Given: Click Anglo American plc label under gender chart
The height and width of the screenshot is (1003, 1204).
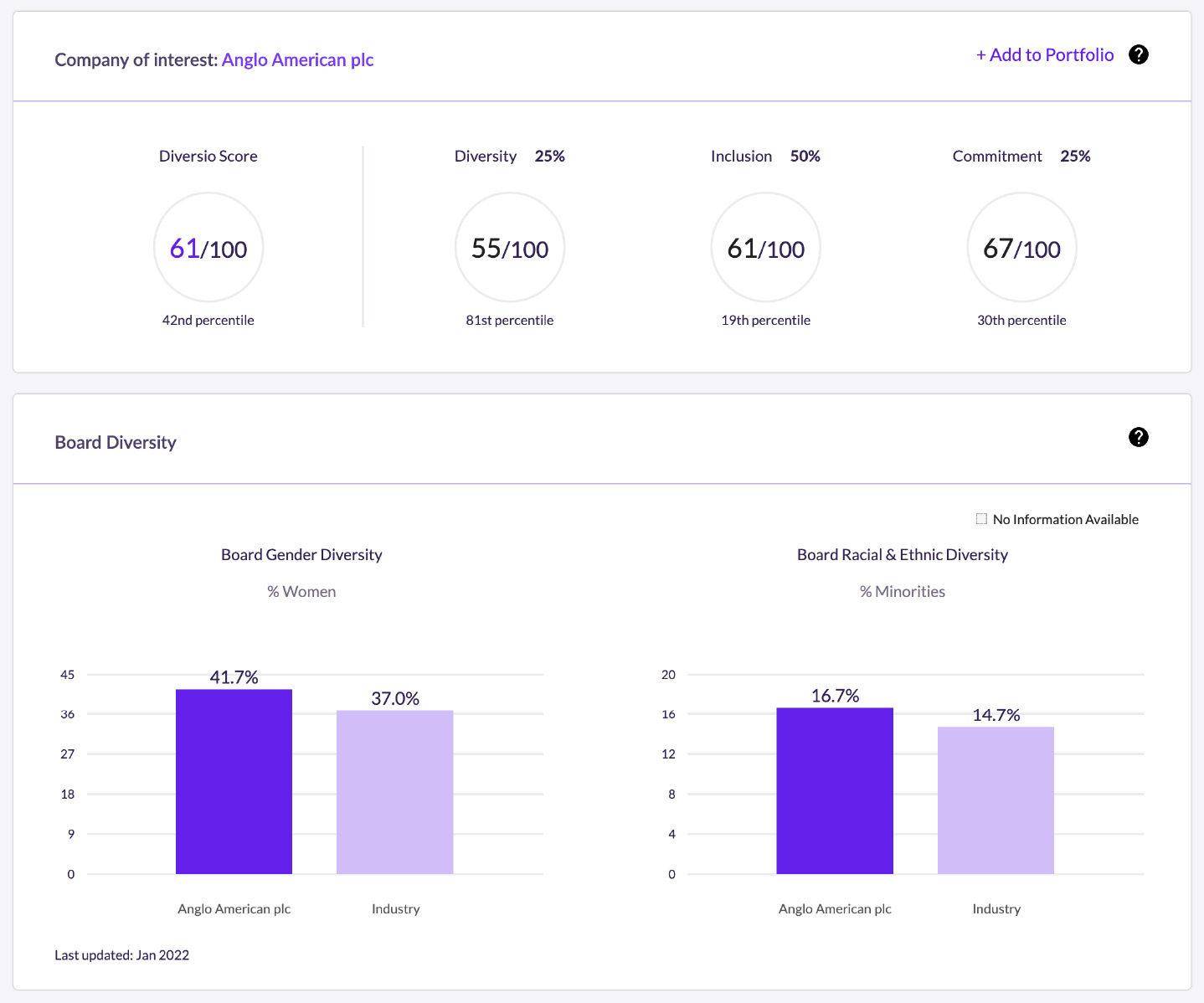Looking at the screenshot, I should point(234,908).
